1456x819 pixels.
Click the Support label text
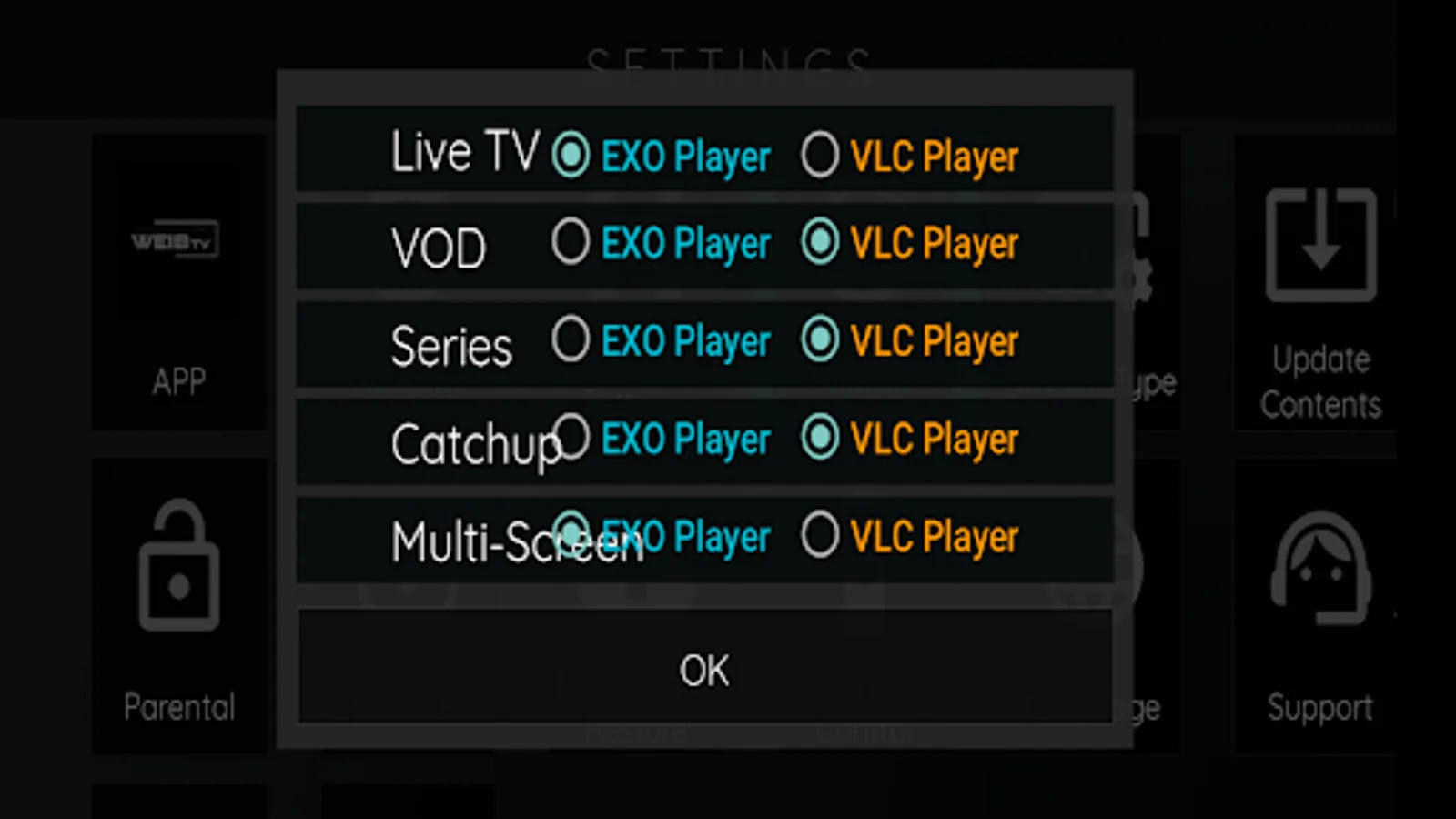tap(1320, 707)
